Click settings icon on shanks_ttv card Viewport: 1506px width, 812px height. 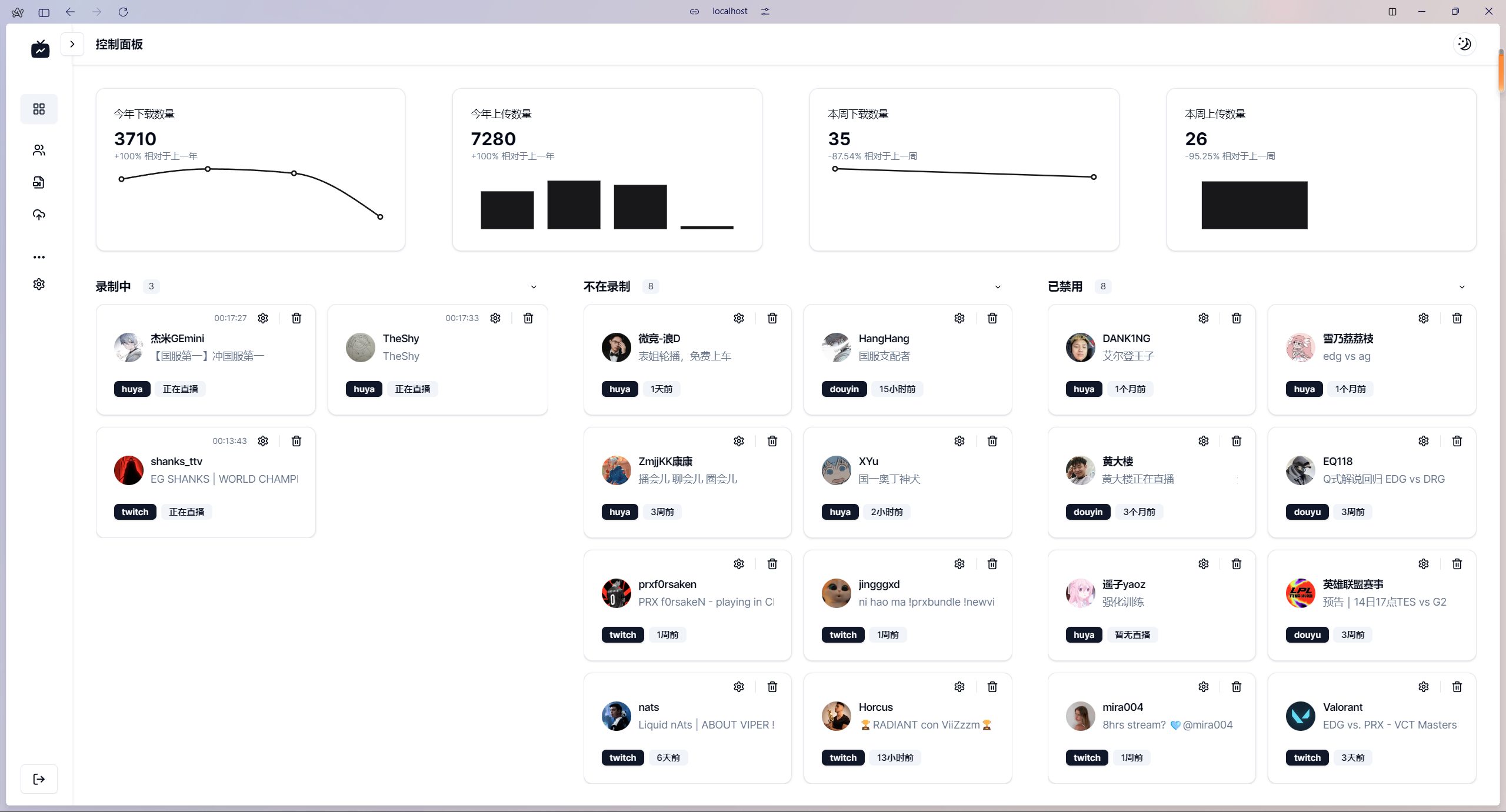click(x=263, y=440)
